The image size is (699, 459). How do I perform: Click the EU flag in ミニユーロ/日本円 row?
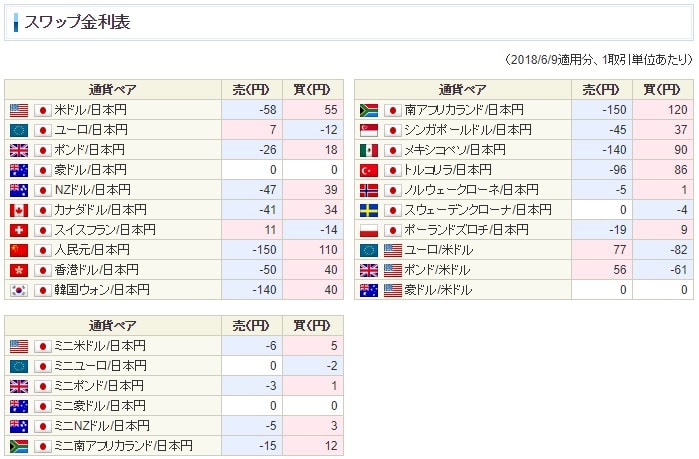pos(19,366)
